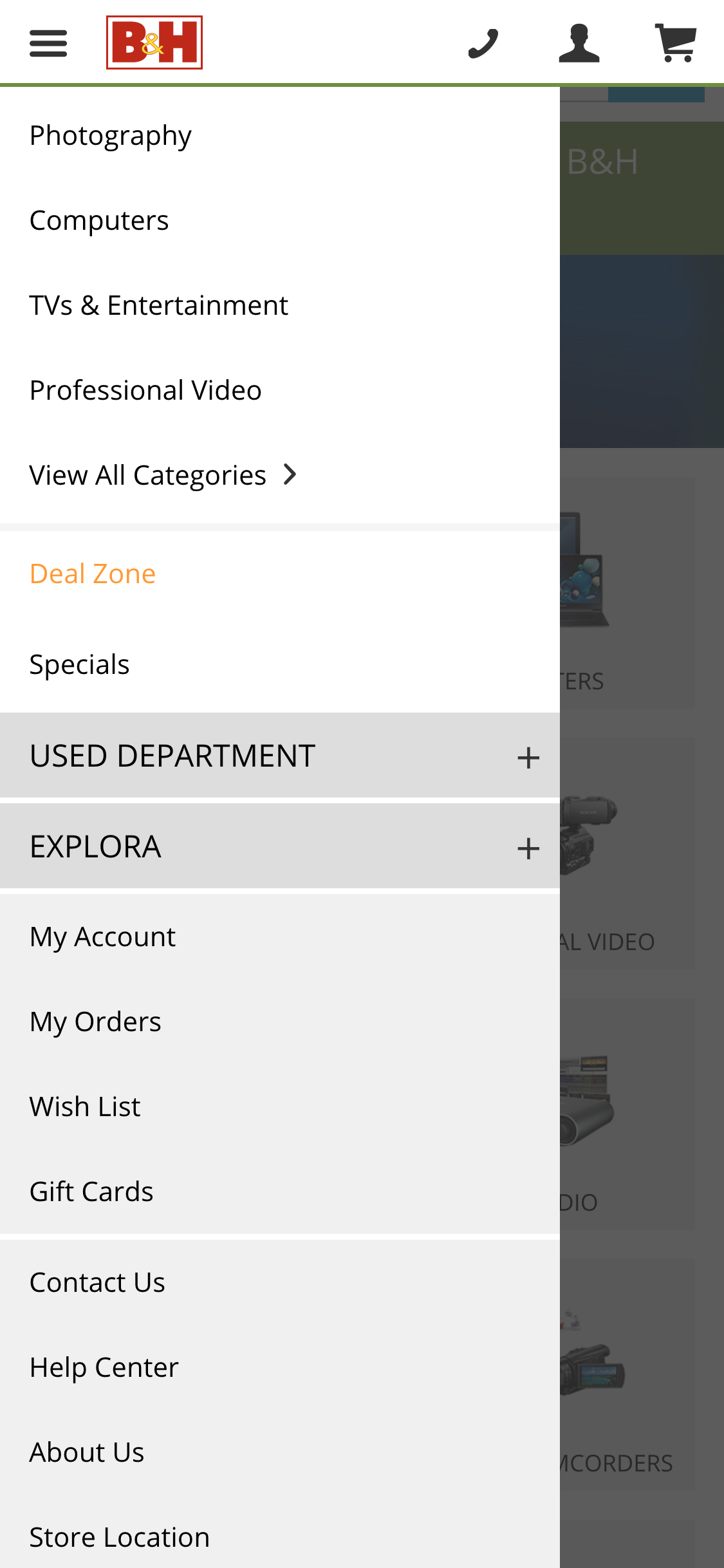Select the Computers category
Image resolution: width=724 pixels, height=1568 pixels.
[x=98, y=219]
